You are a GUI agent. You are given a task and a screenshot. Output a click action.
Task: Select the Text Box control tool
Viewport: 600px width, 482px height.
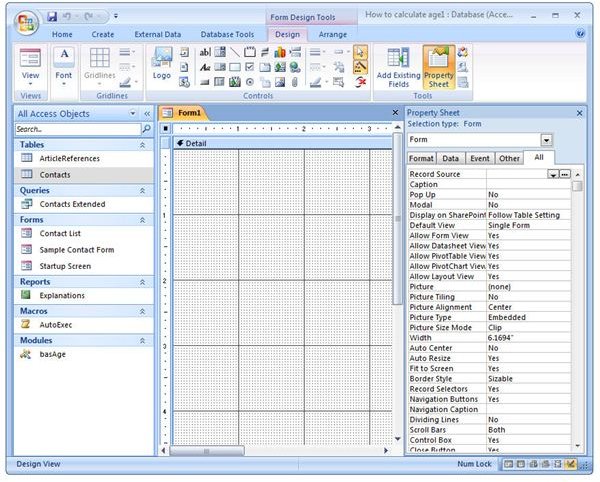(x=205, y=52)
